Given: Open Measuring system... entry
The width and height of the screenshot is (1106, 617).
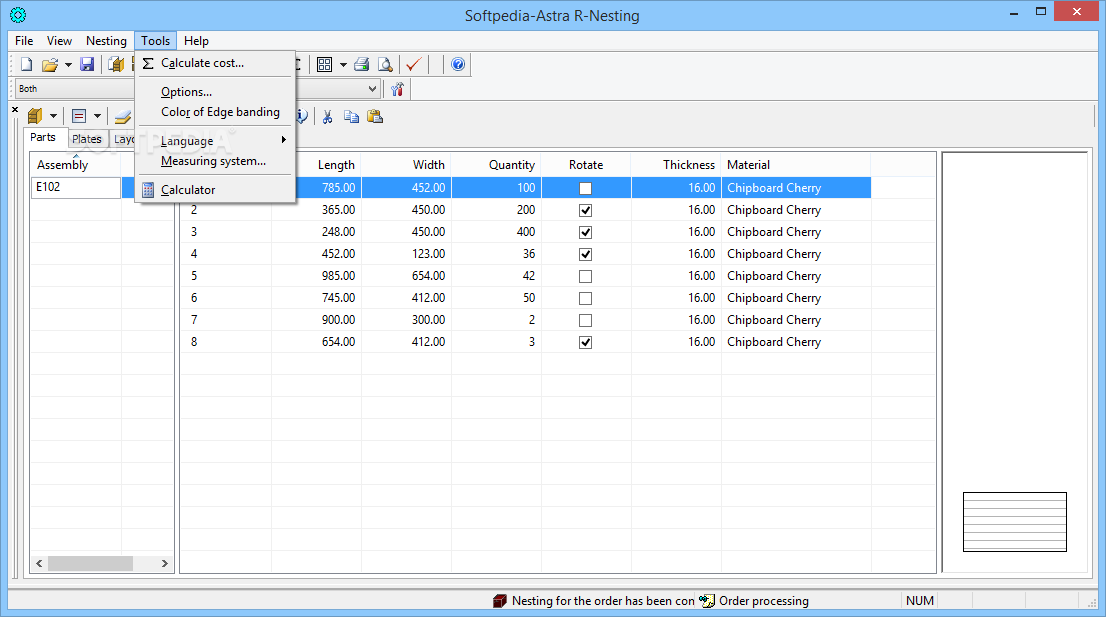Looking at the screenshot, I should (215, 161).
